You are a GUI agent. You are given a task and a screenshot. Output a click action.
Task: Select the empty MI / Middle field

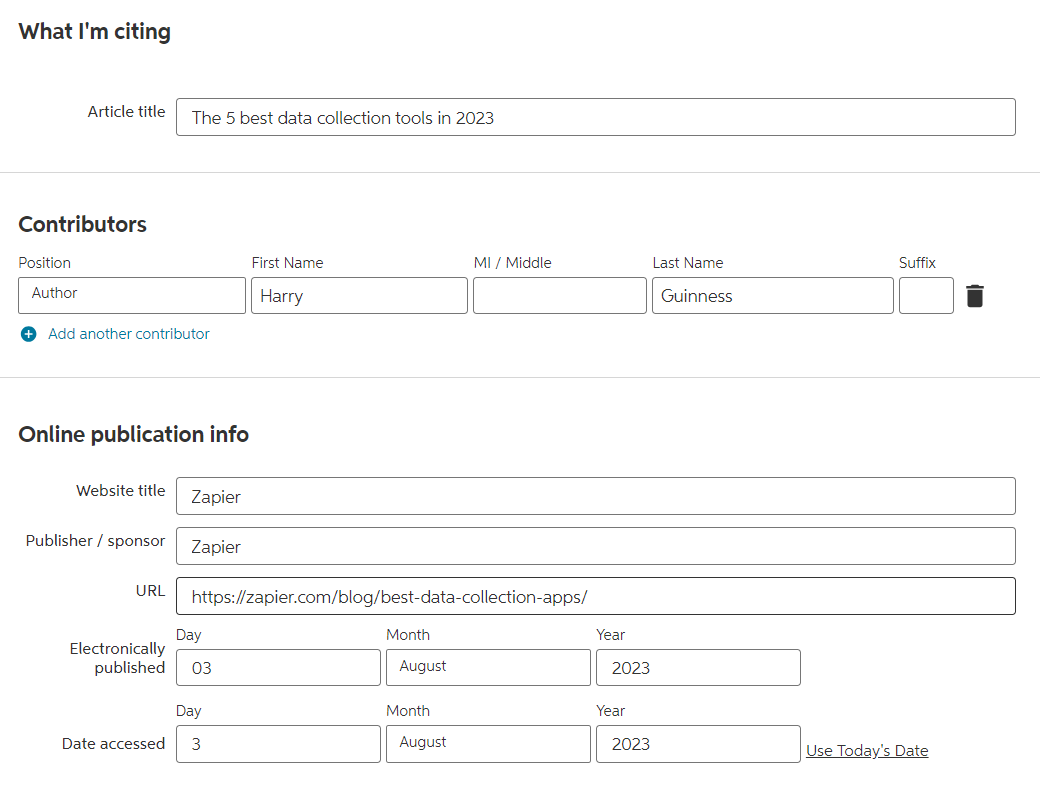pos(559,296)
